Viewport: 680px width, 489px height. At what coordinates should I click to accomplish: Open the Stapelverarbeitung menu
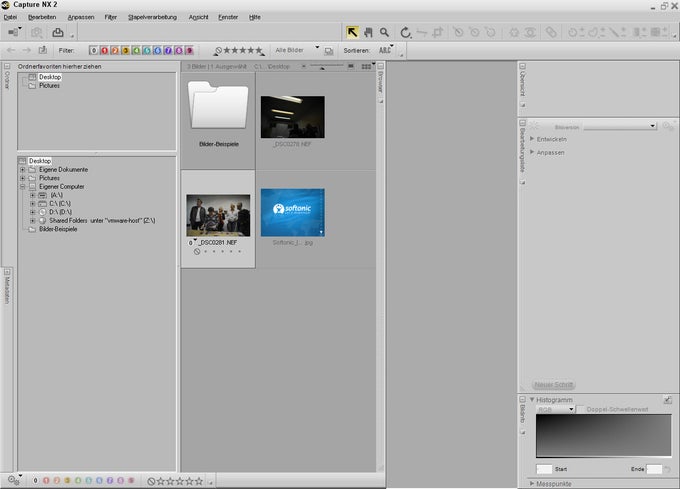click(x=152, y=17)
